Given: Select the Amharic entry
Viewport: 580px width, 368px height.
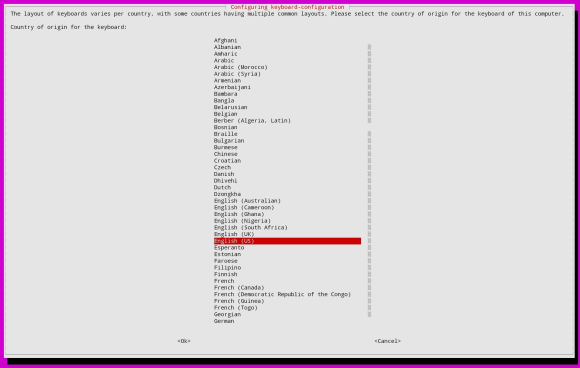Looking at the screenshot, I should pos(225,54).
